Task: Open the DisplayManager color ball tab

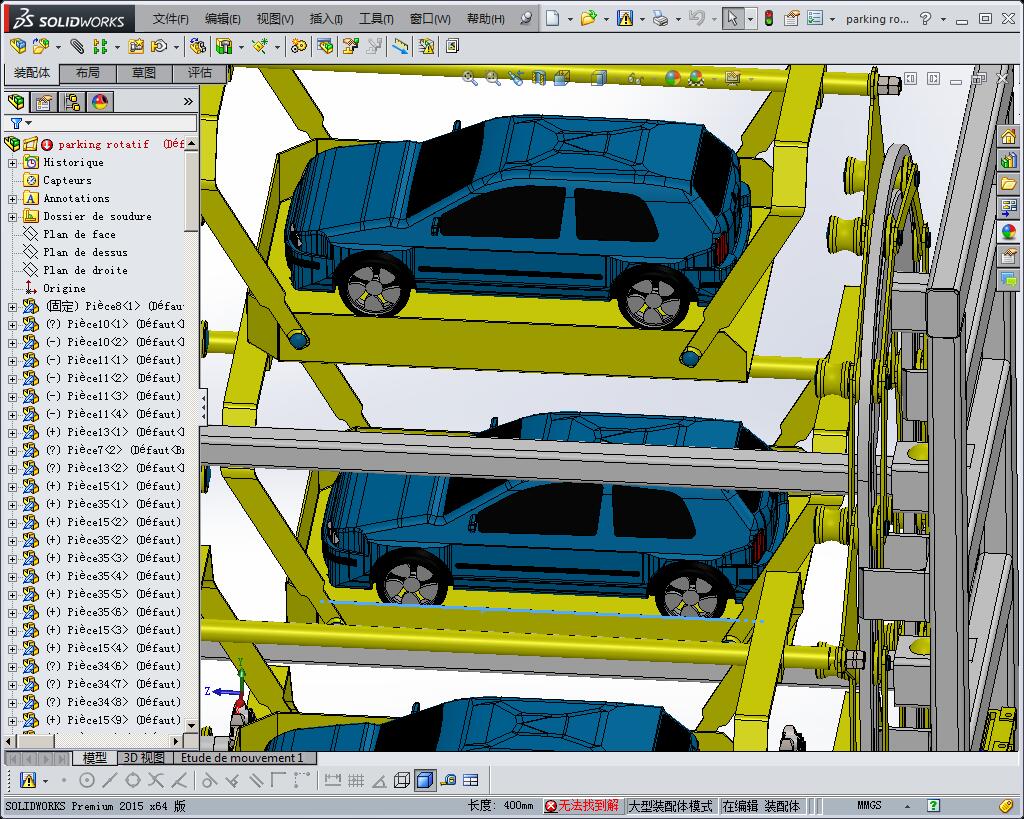Action: 100,102
